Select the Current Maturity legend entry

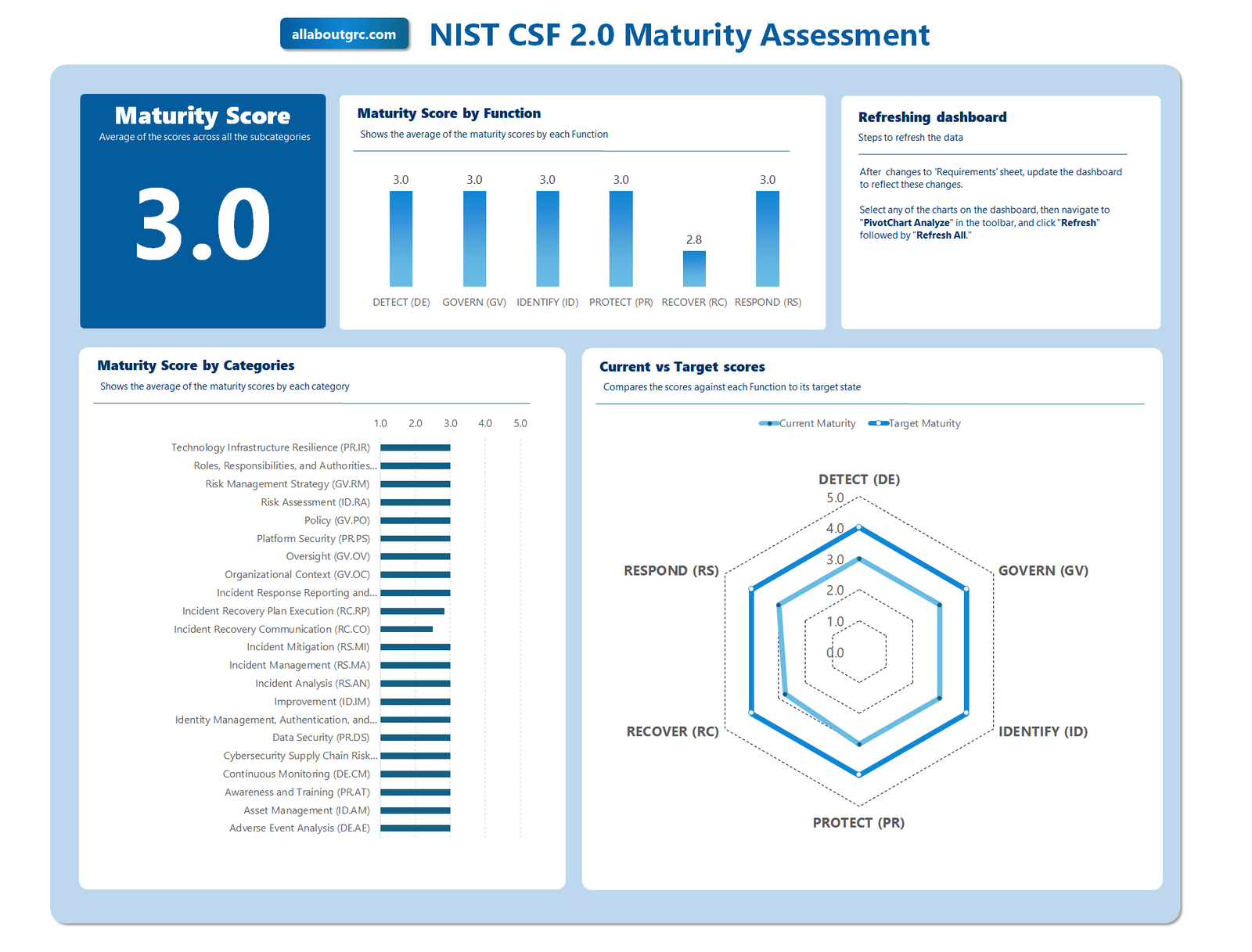808,423
